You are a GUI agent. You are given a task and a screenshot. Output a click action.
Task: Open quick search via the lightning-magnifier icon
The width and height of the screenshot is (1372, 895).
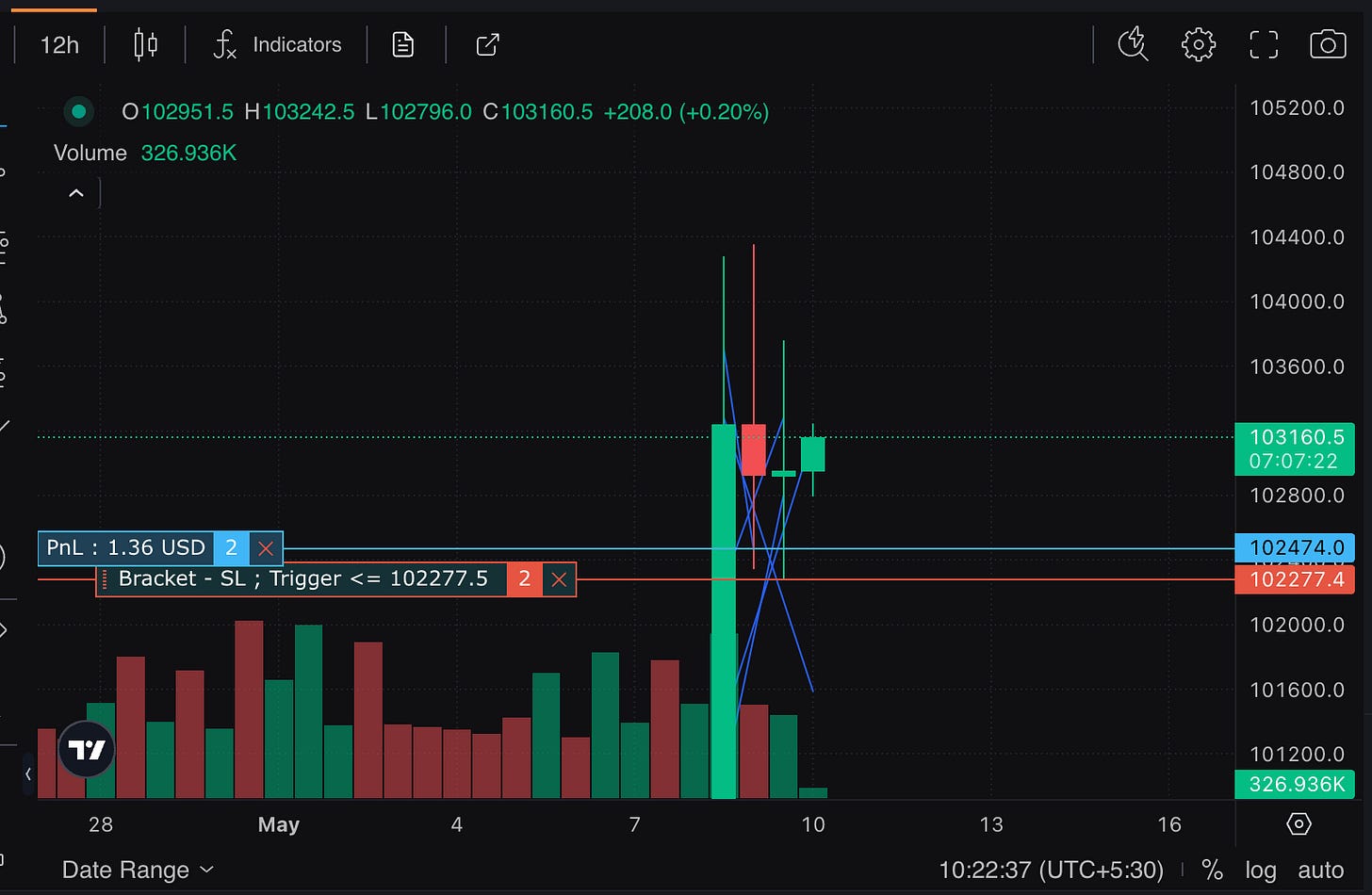click(x=1133, y=43)
